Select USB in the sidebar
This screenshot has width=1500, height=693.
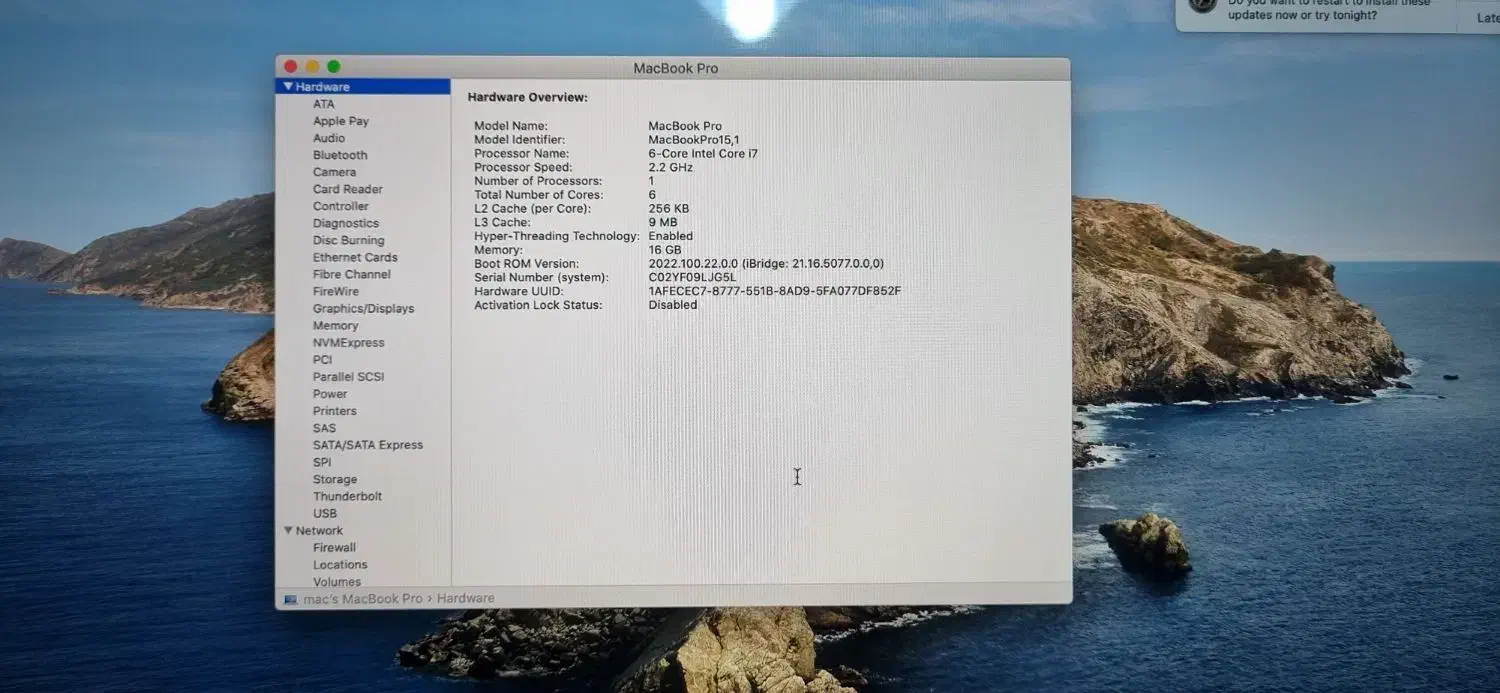point(325,513)
